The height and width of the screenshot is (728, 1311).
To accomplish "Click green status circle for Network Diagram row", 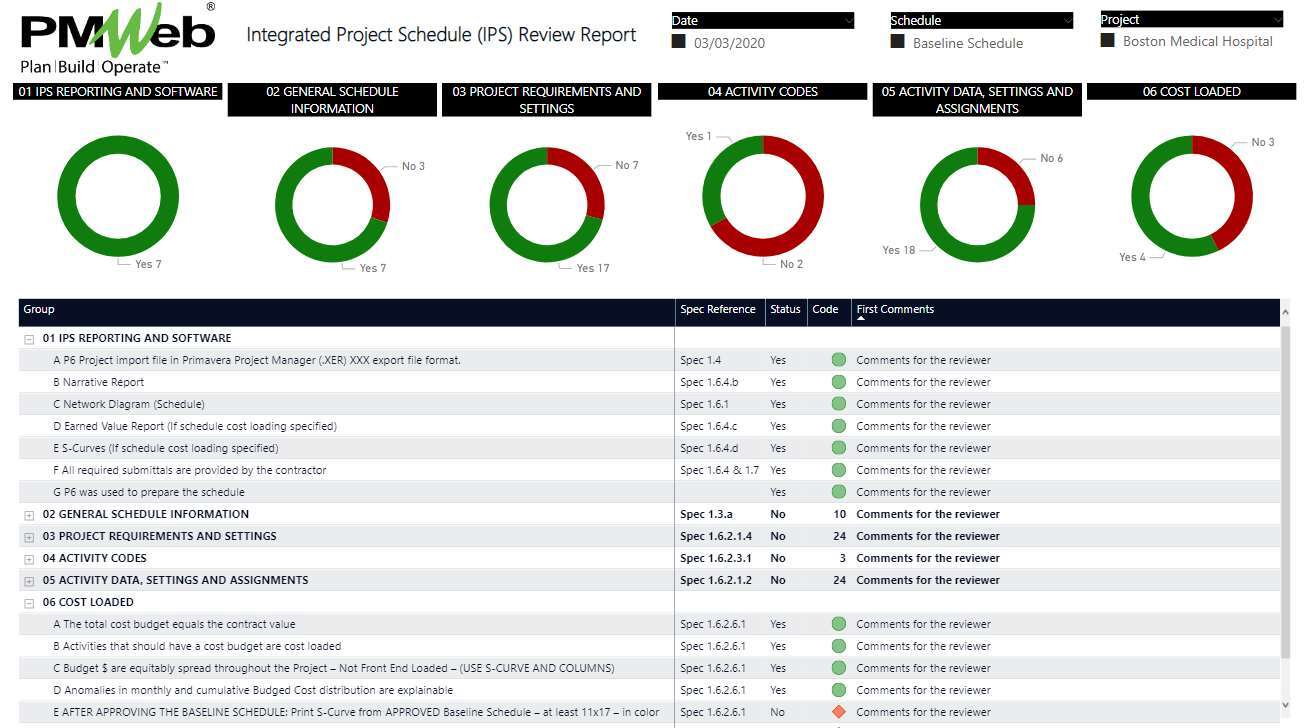I will click(838, 404).
